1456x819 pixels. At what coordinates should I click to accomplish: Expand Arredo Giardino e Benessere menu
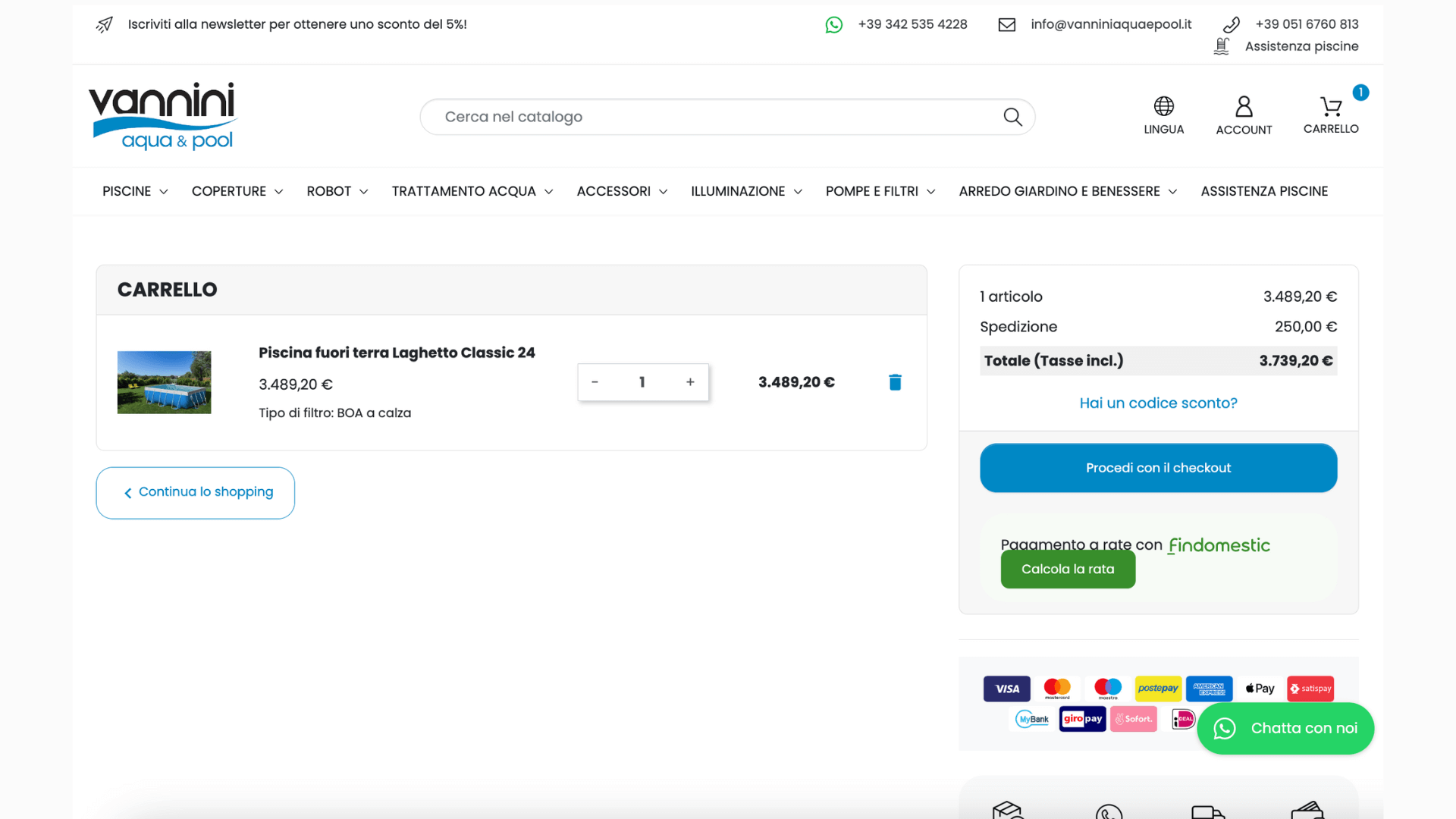pyautogui.click(x=1068, y=191)
